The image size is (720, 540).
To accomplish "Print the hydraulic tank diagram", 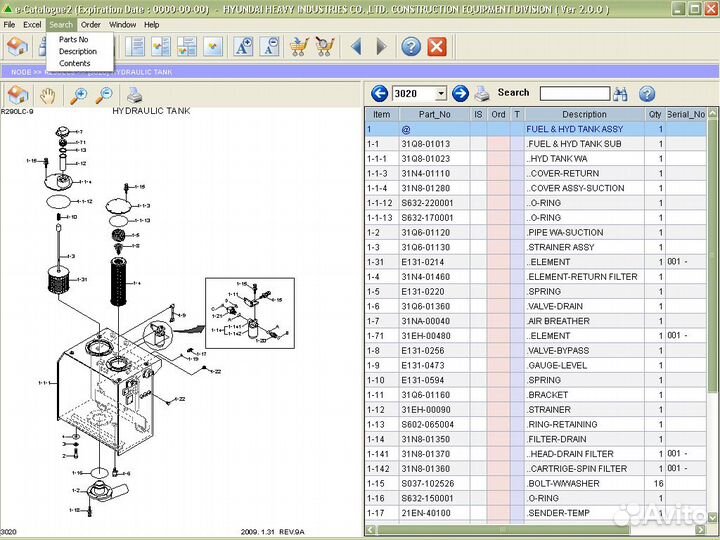I will pos(135,96).
